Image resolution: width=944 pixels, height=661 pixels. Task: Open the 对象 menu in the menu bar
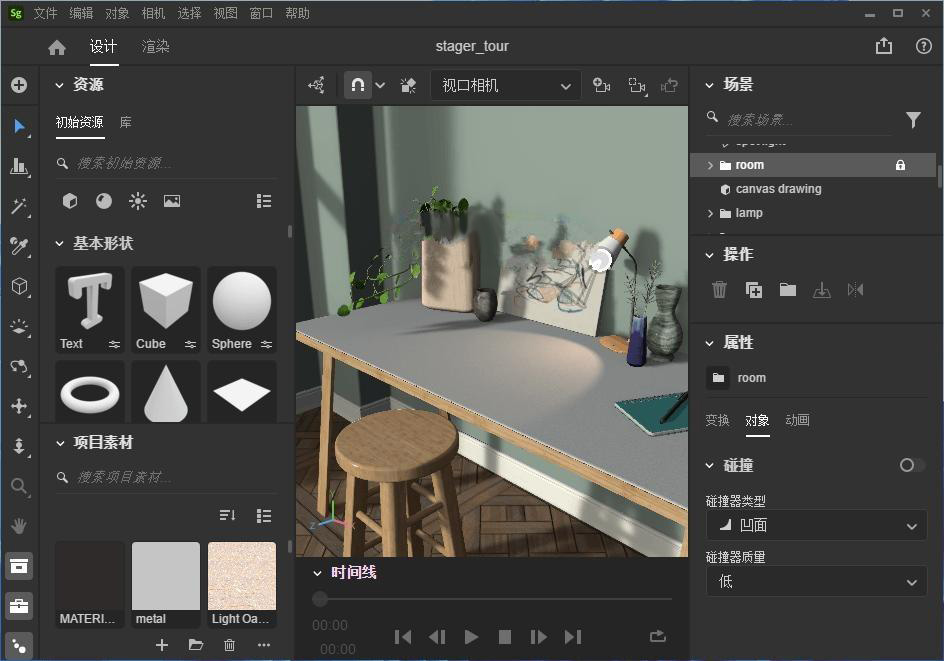[117, 13]
